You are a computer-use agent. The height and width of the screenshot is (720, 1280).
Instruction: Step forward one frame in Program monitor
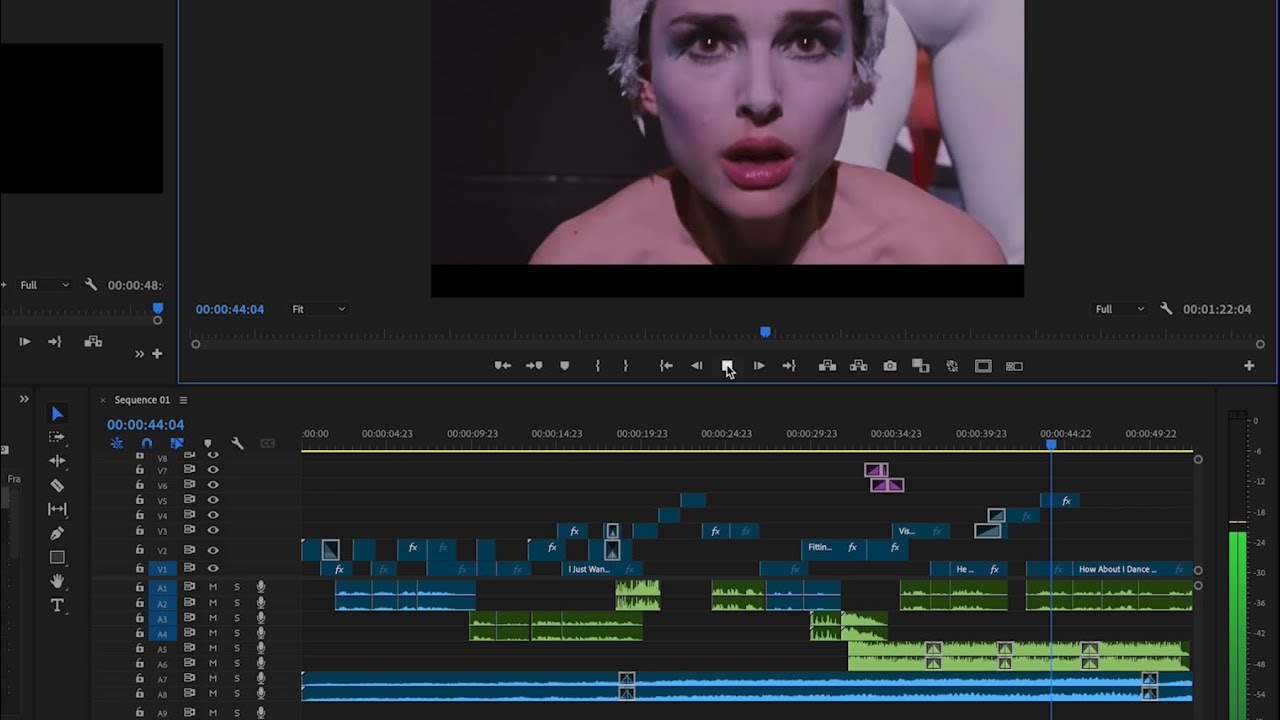click(759, 366)
